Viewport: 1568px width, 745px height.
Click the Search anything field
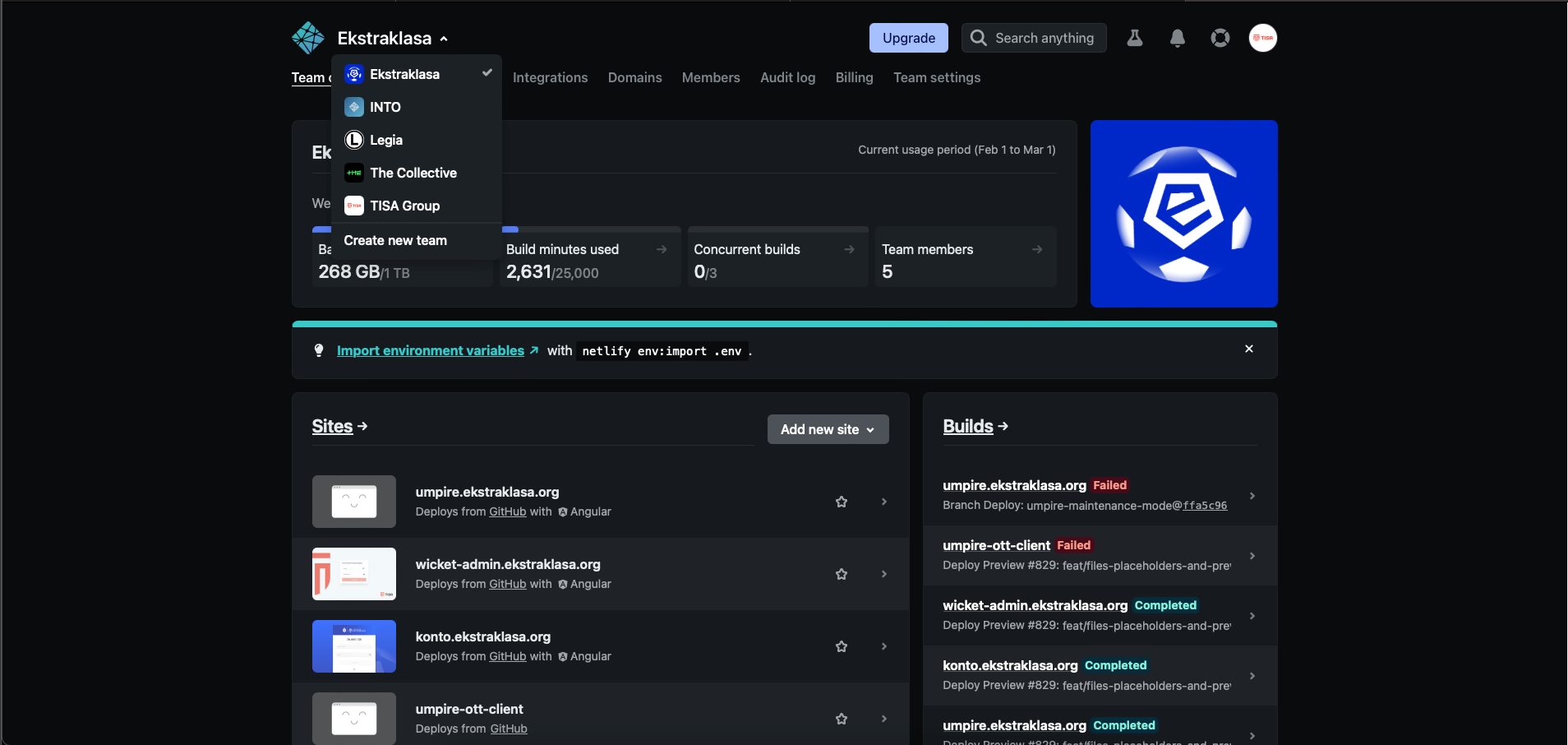1034,38
